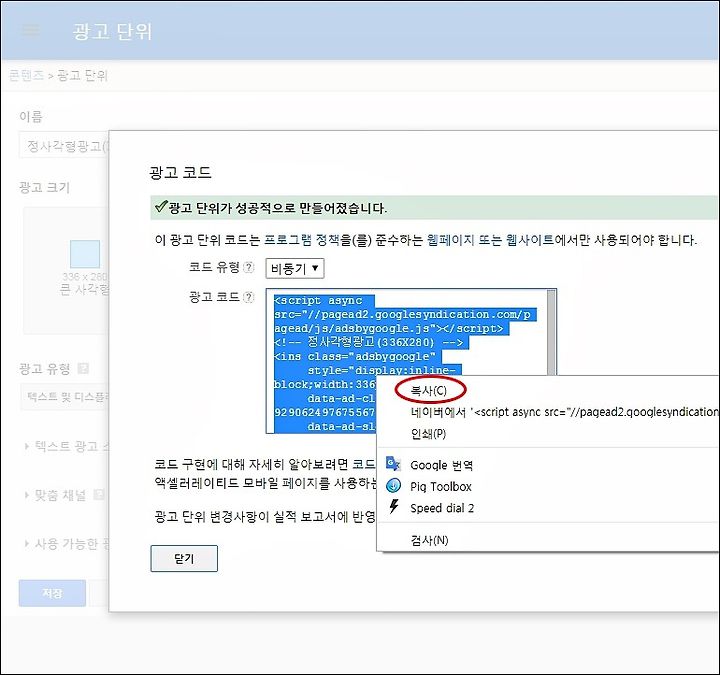Click the 광고 크기 section label
Image resolution: width=720 pixels, height=675 pixels.
click(45, 187)
